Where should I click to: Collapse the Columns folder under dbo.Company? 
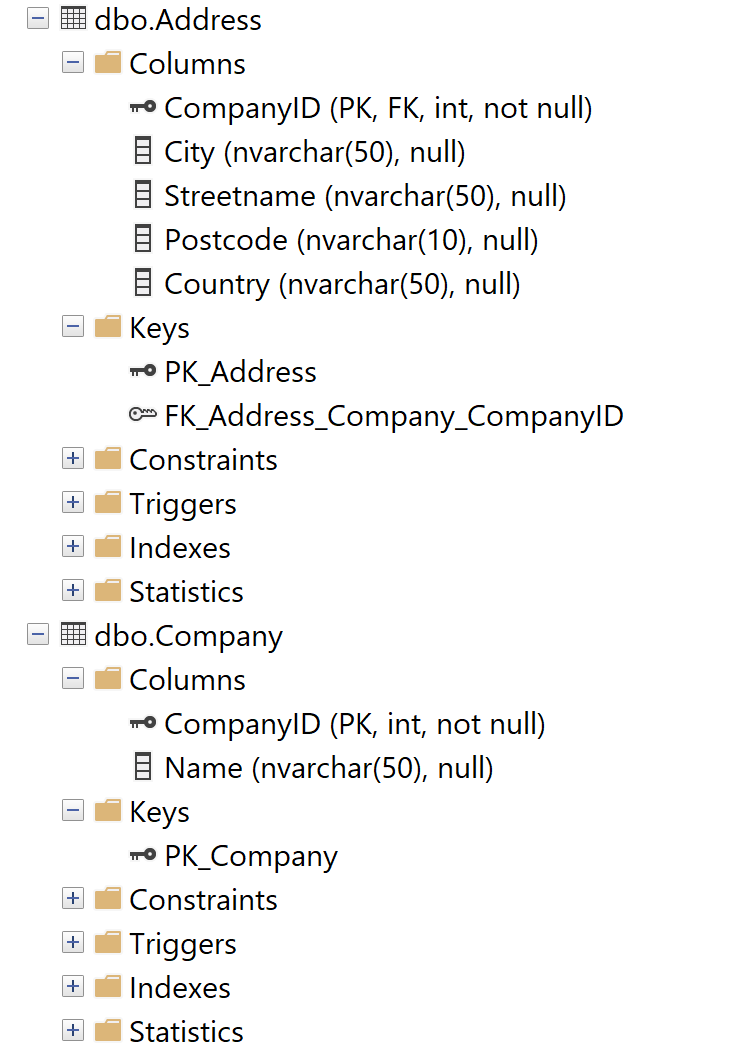tap(73, 680)
